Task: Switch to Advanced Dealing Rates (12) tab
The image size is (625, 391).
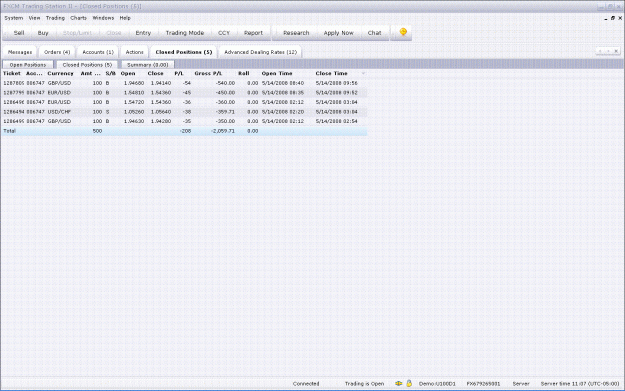Action: [260, 52]
